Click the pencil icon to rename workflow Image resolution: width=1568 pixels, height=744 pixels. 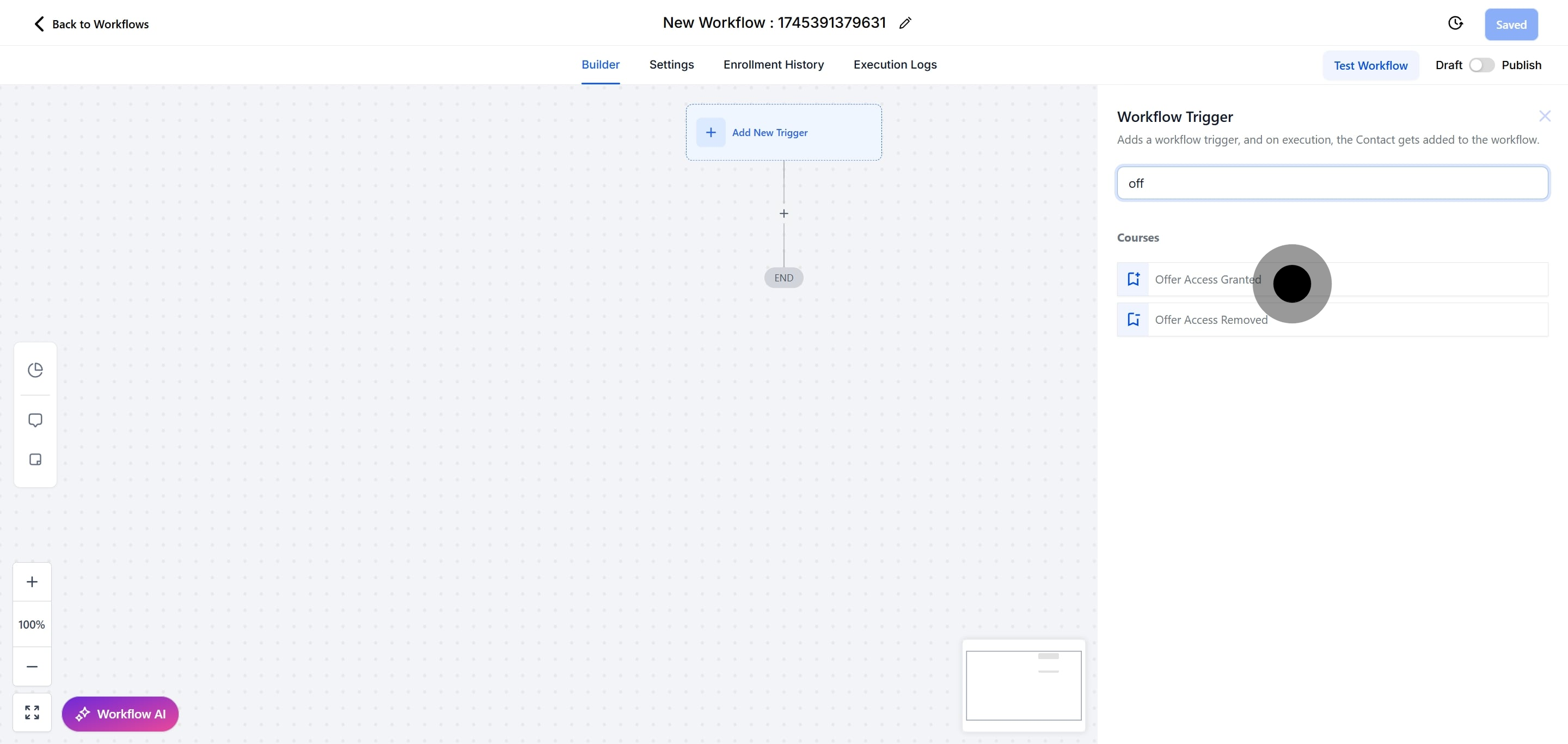click(x=905, y=23)
